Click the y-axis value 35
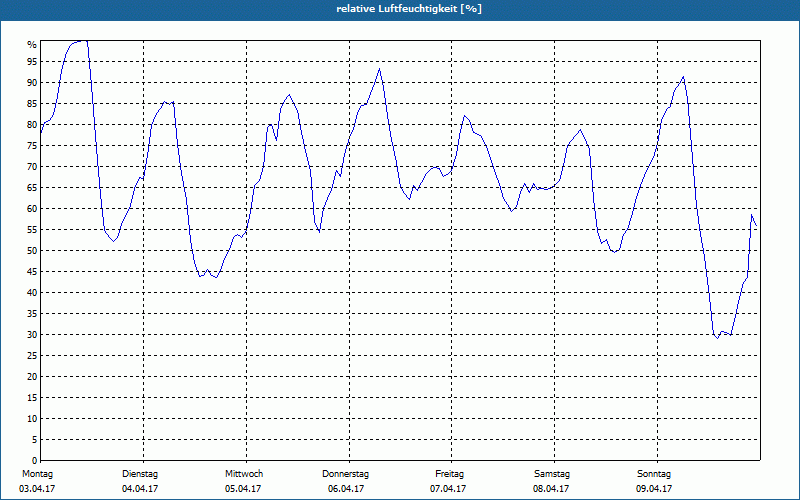Viewport: 800px width, 500px height. pos(32,314)
